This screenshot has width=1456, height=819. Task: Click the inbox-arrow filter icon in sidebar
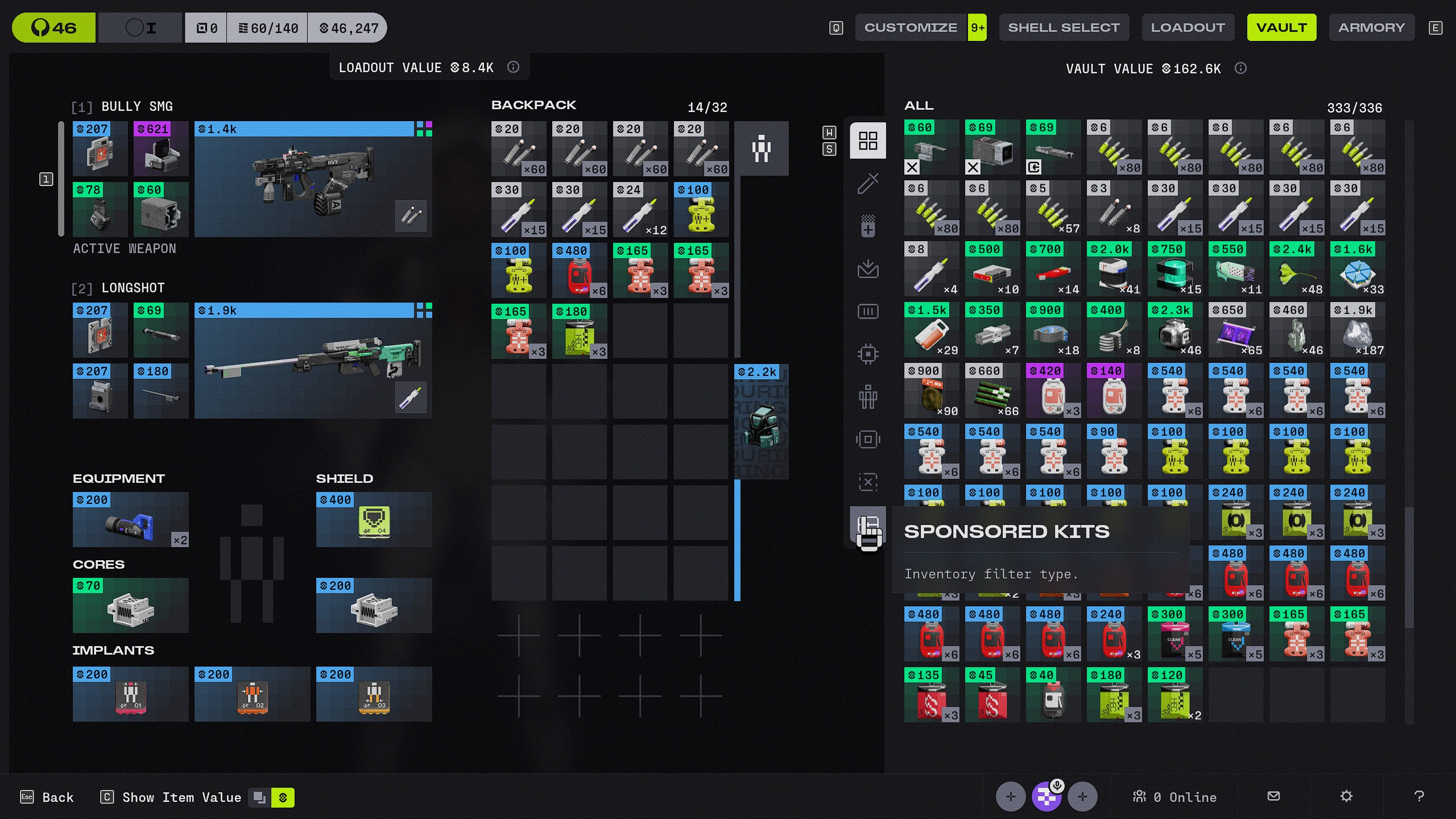868,268
